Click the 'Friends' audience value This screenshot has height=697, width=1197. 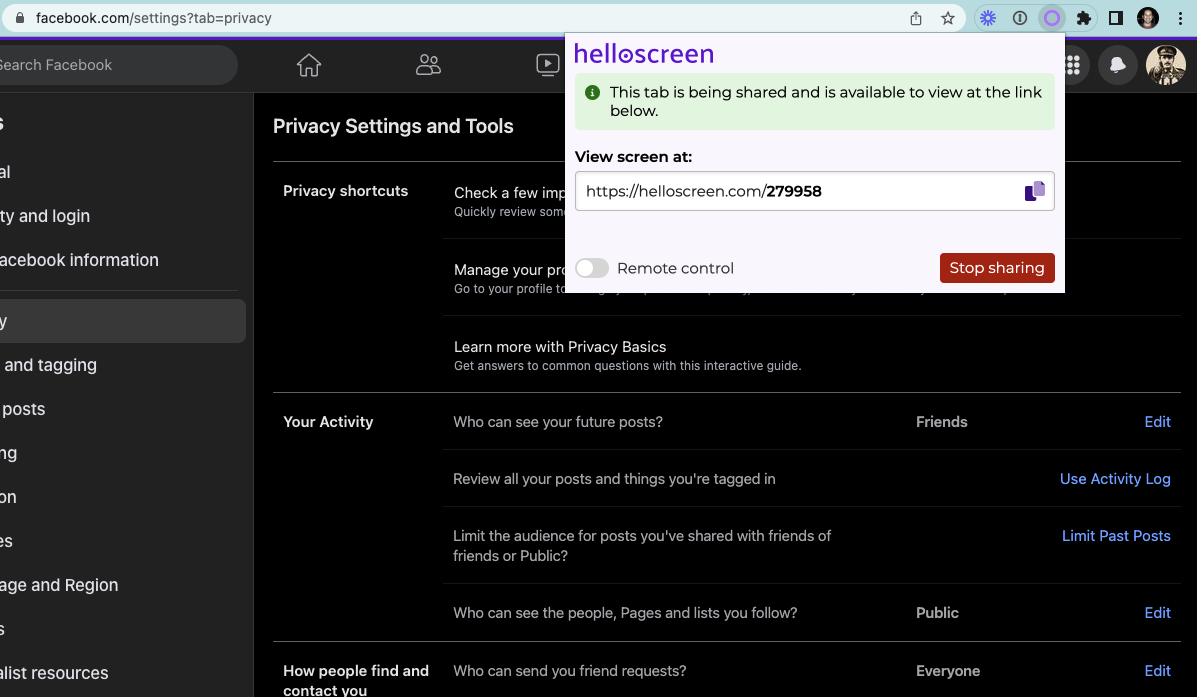click(941, 421)
